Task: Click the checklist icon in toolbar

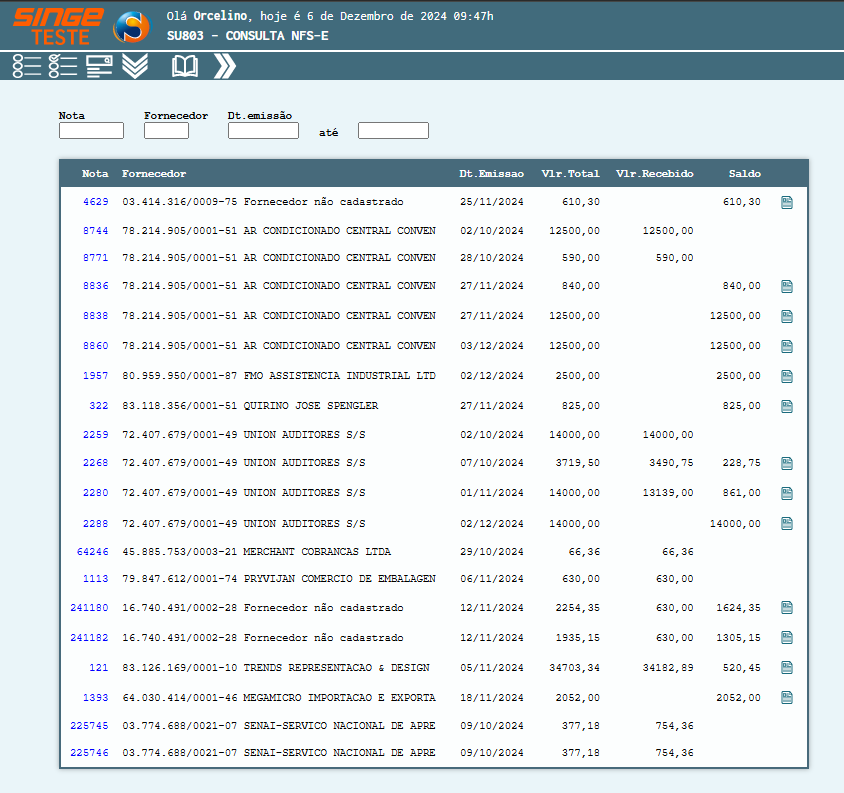Action: [63, 66]
